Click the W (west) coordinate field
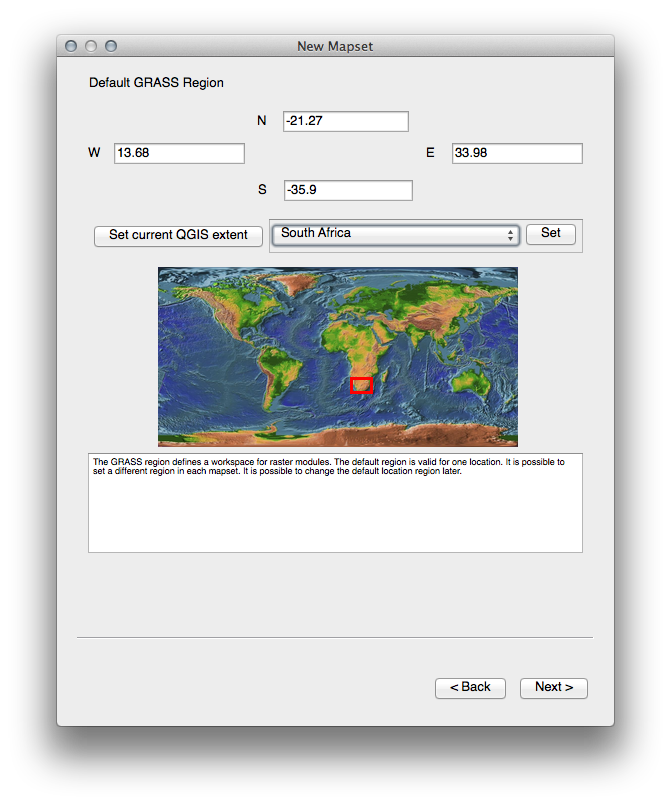671x805 pixels. pyautogui.click(x=179, y=153)
